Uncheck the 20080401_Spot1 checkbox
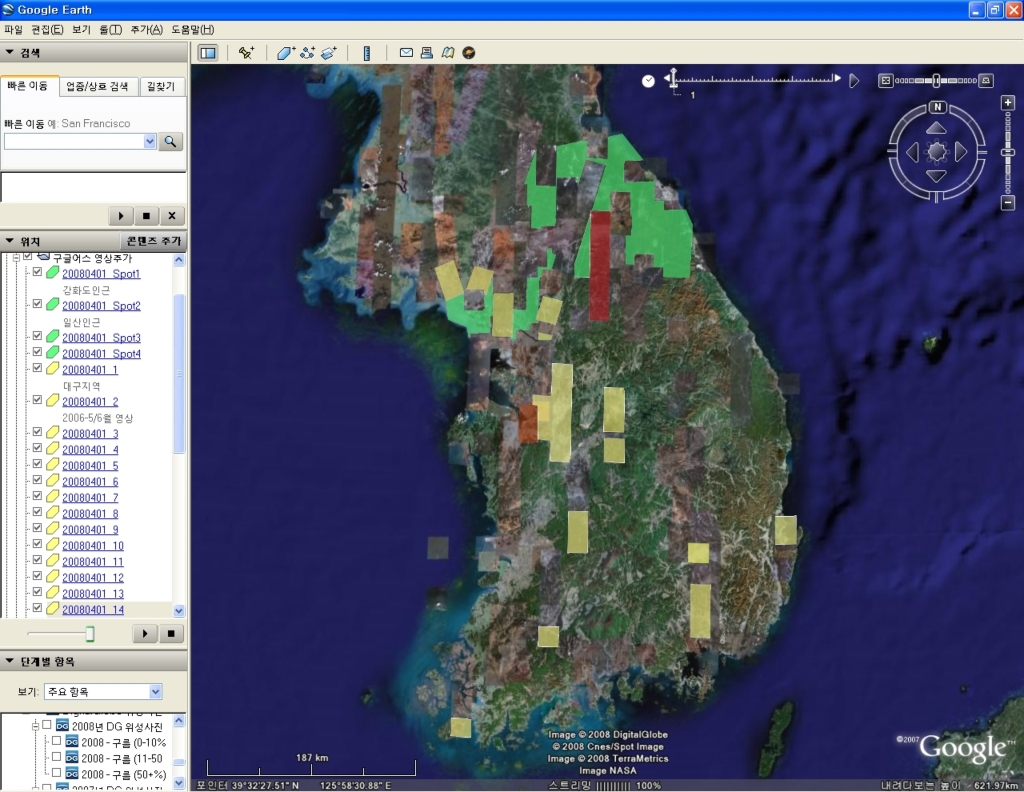Screen dimensions: 1024x792 37,272
